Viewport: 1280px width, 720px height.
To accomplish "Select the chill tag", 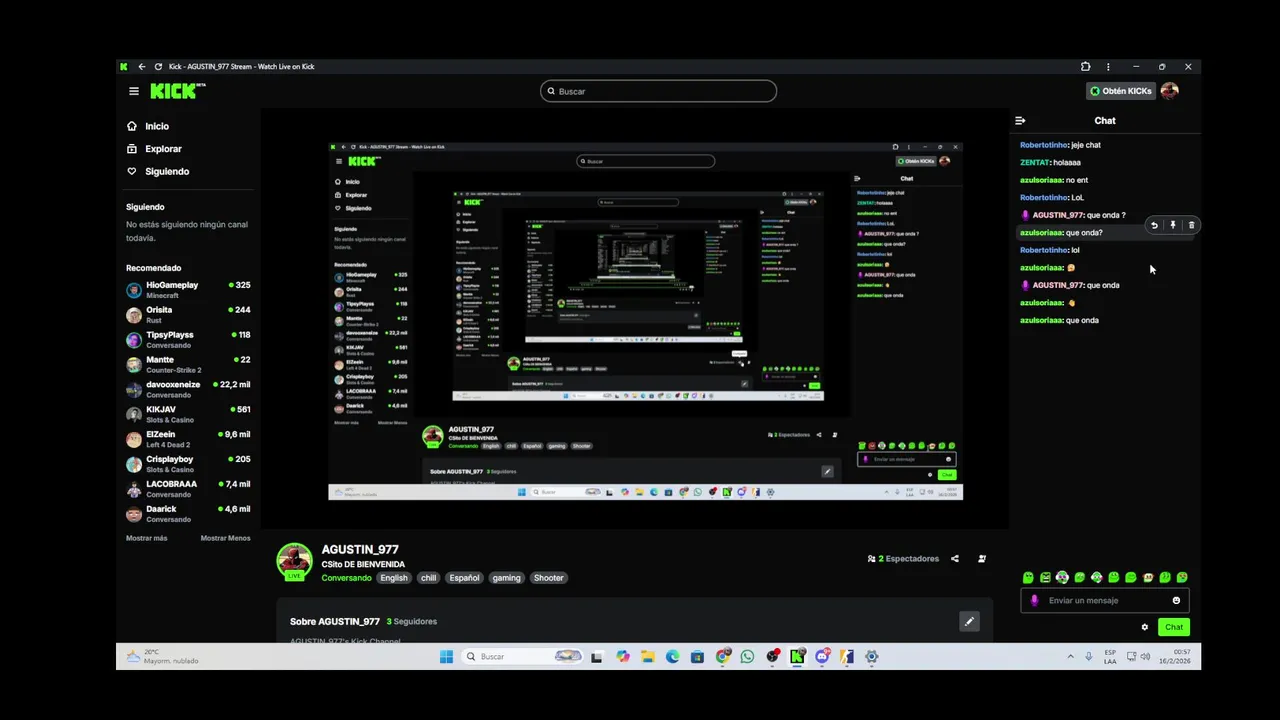I will click(428, 578).
